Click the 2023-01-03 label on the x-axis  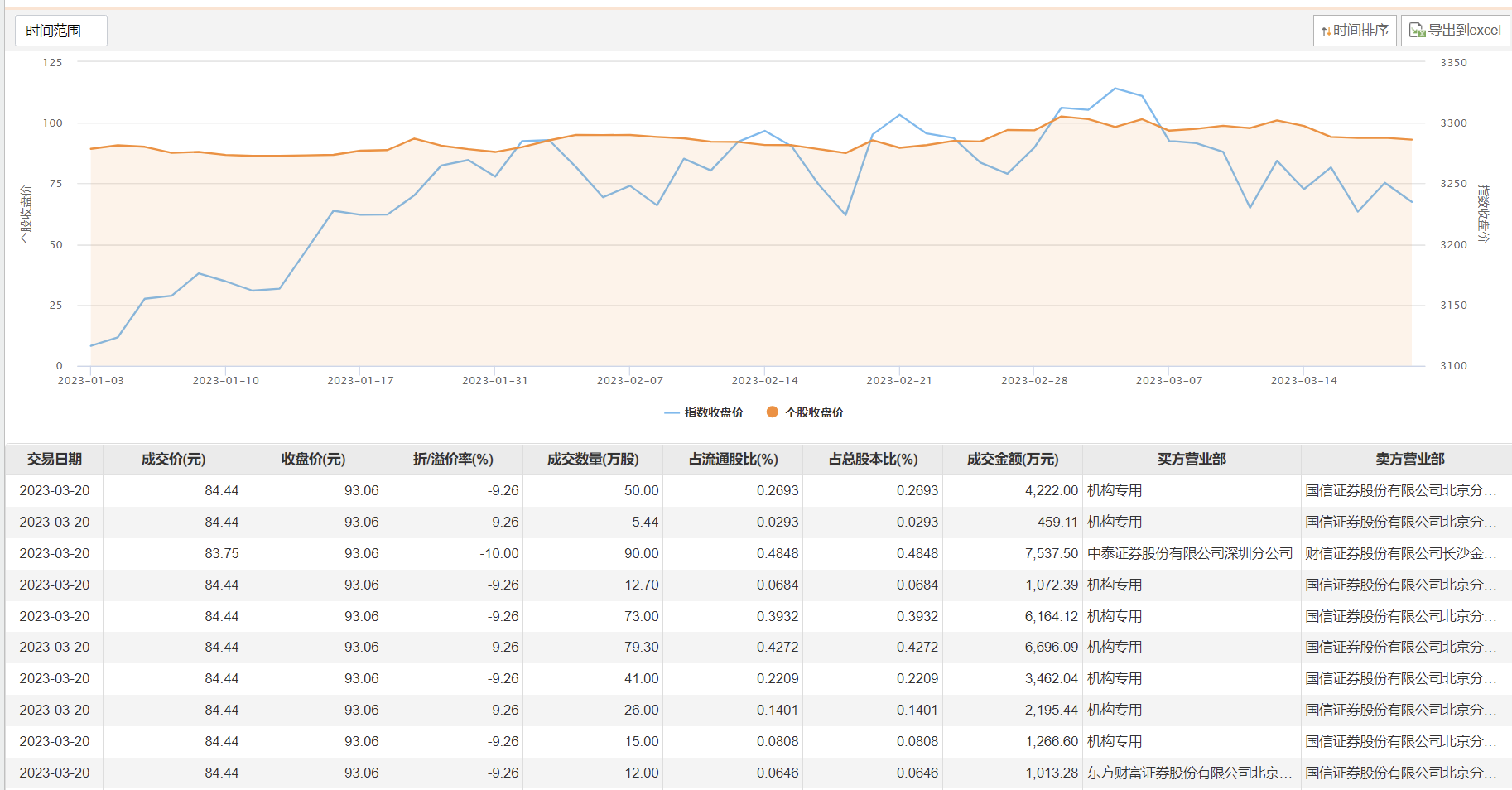[90, 381]
